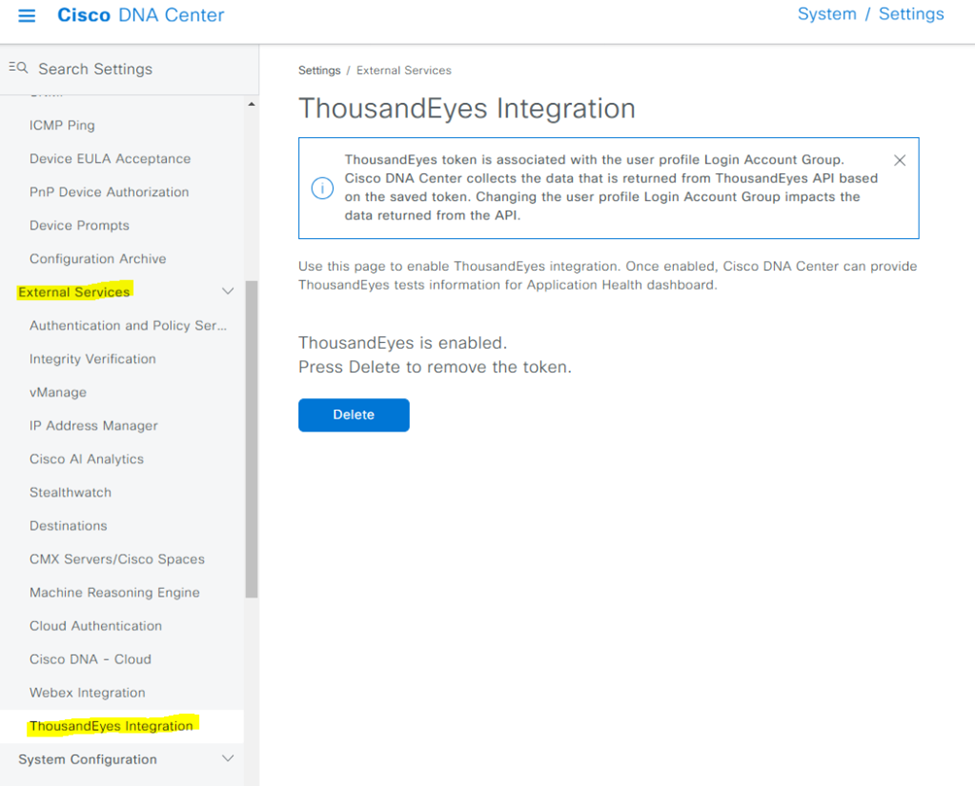
Task: Click the Search Settings magnifier icon
Action: (x=16, y=67)
